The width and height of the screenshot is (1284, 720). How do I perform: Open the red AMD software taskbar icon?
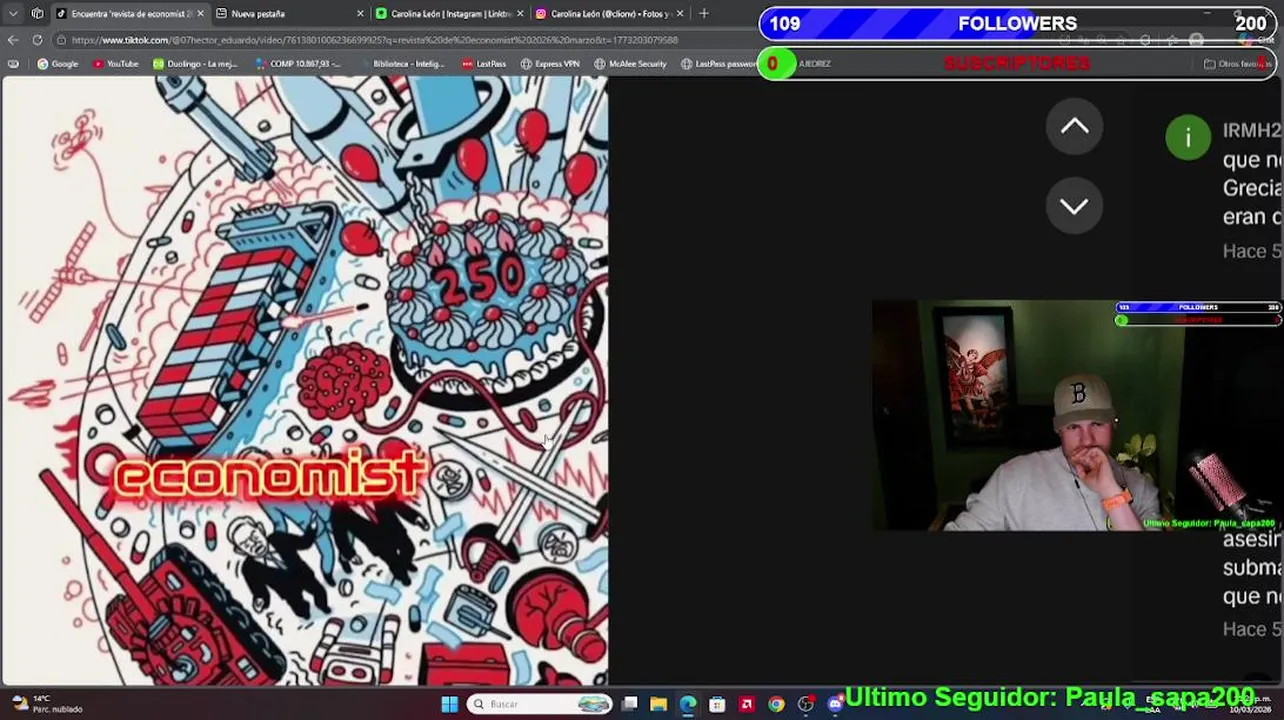(x=746, y=704)
